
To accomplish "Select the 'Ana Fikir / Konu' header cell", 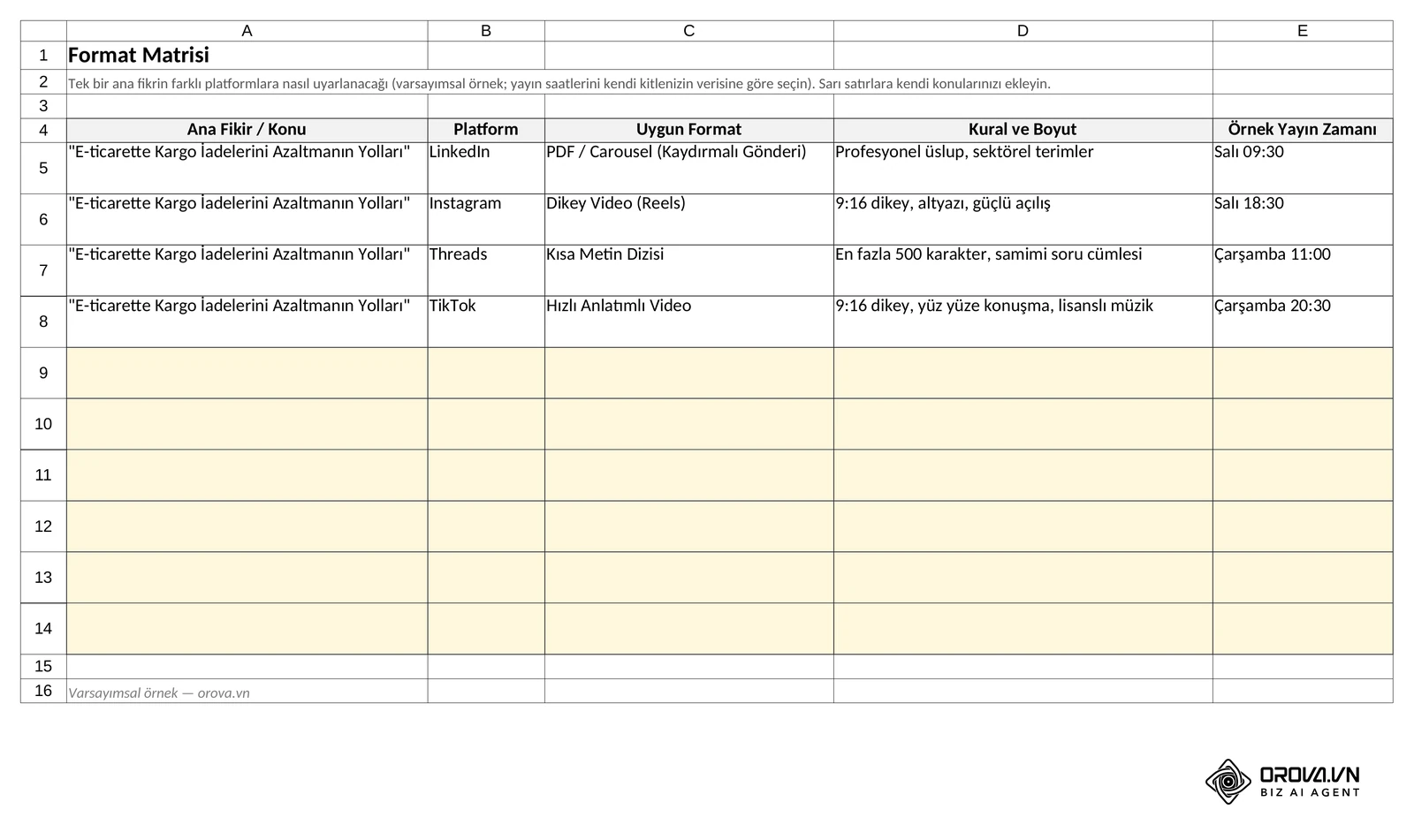I will click(x=247, y=130).
